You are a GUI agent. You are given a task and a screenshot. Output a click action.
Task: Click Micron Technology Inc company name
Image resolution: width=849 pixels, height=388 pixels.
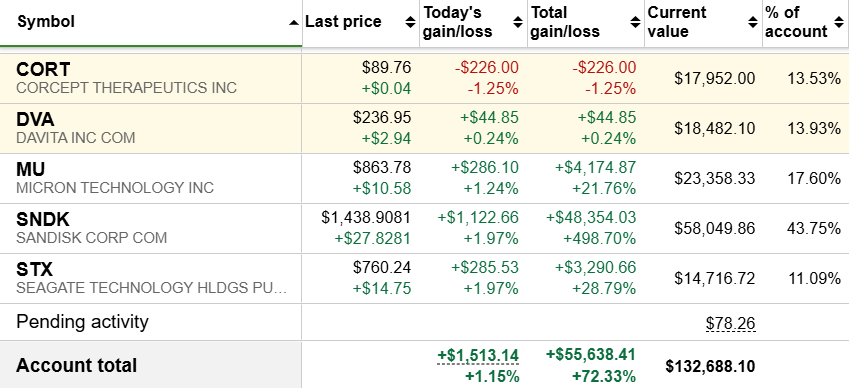115,188
